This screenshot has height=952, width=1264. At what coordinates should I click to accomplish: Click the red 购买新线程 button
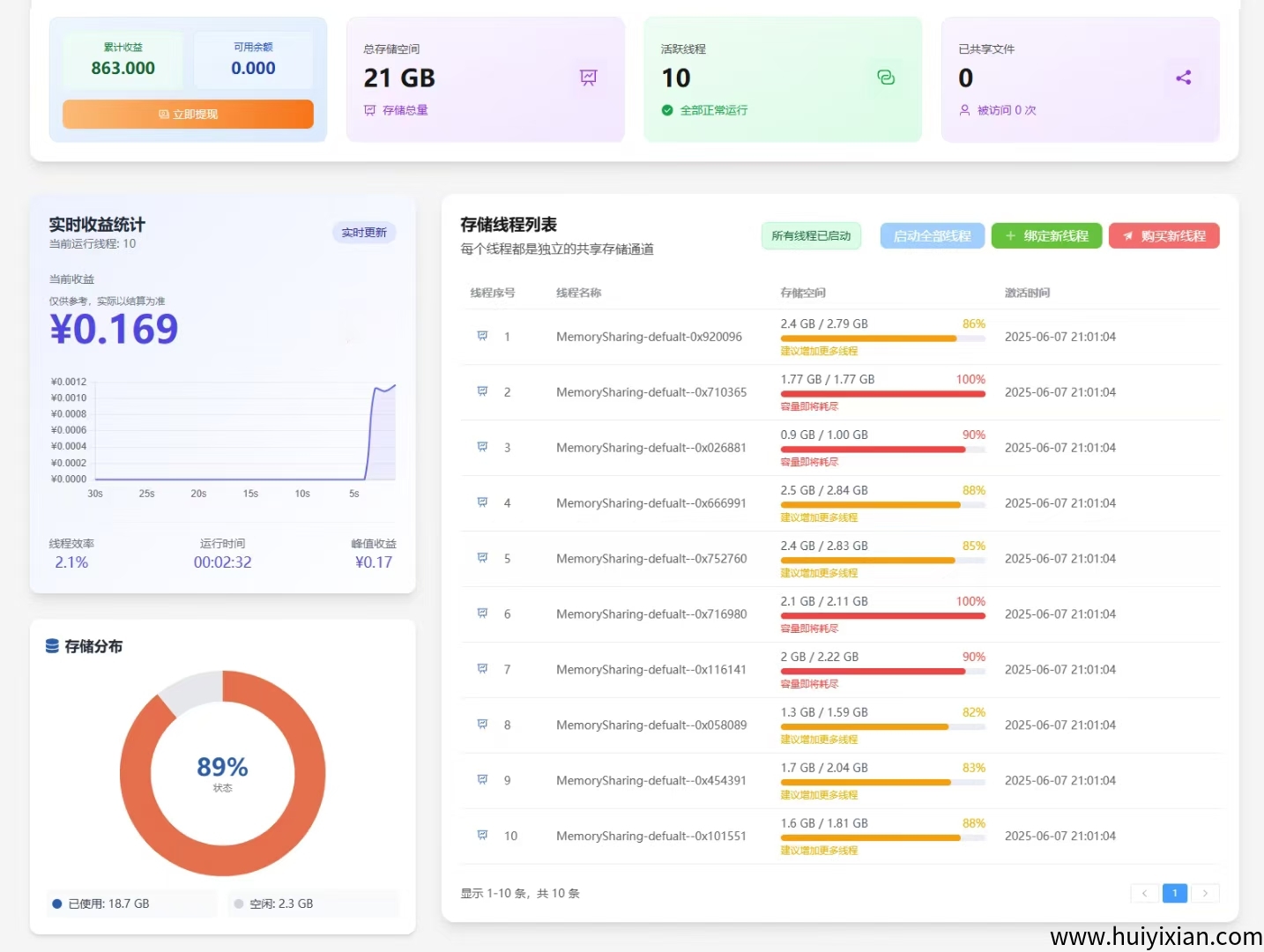point(1164,236)
